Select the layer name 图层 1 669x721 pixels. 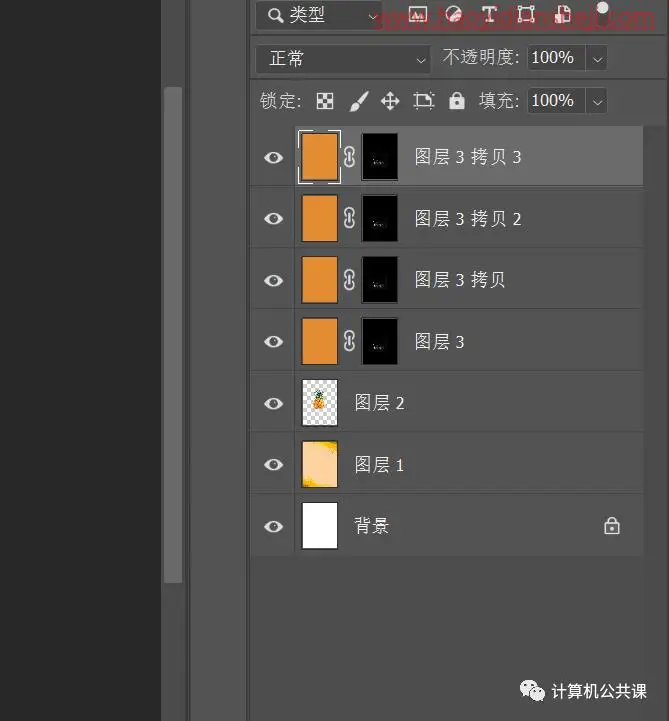(x=379, y=465)
